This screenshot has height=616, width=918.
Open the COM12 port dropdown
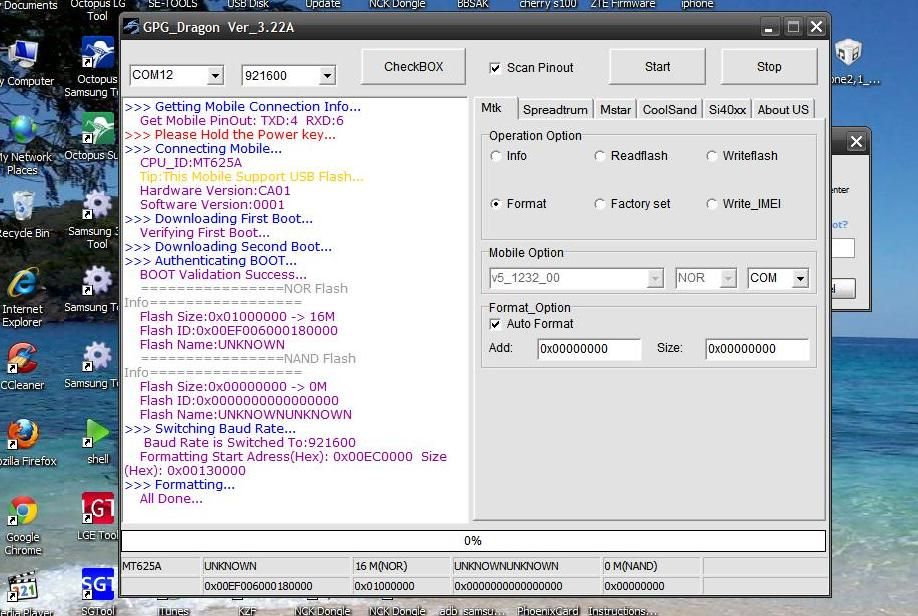[215, 75]
